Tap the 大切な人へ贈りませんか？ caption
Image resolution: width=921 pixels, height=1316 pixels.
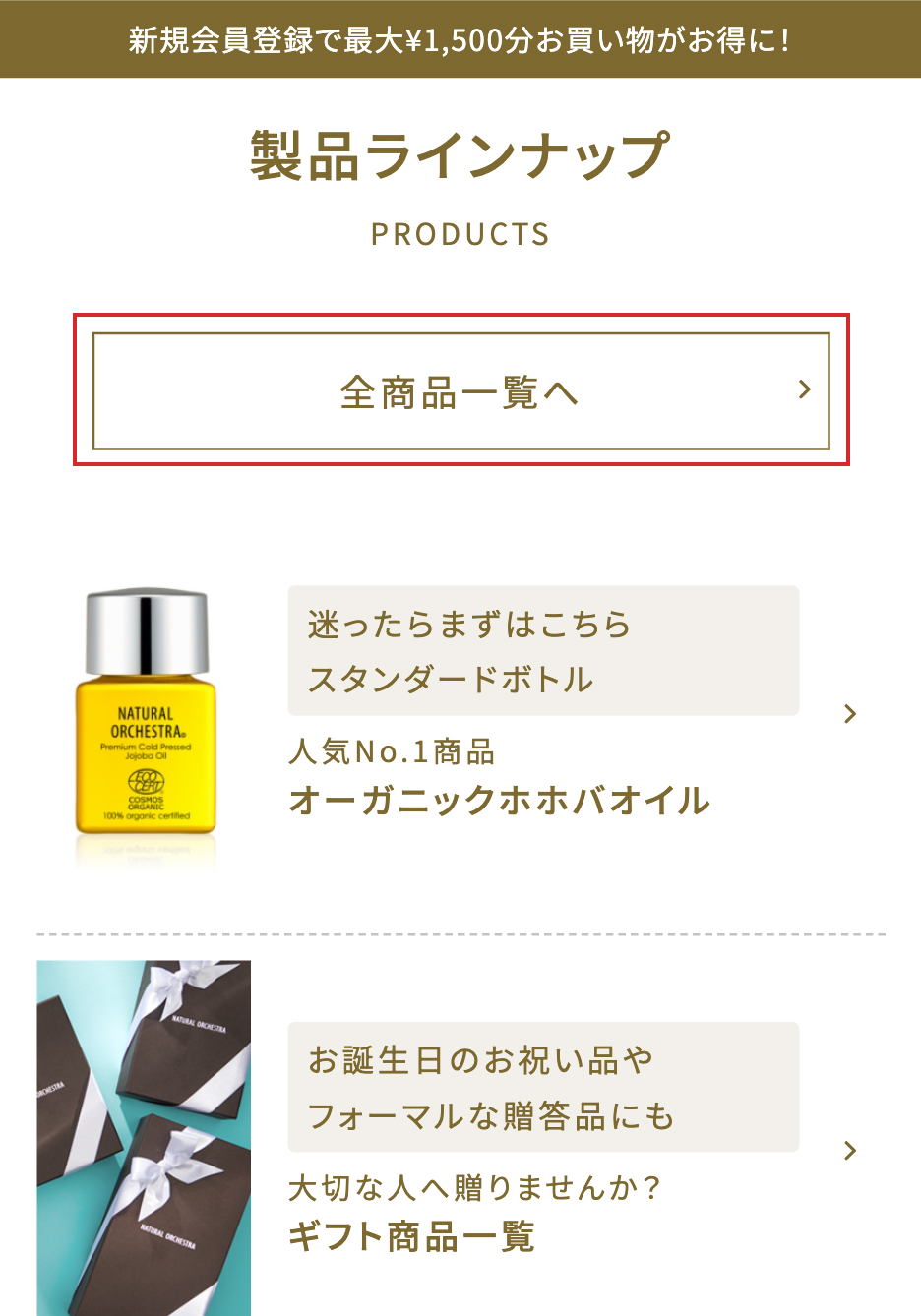pos(474,1188)
